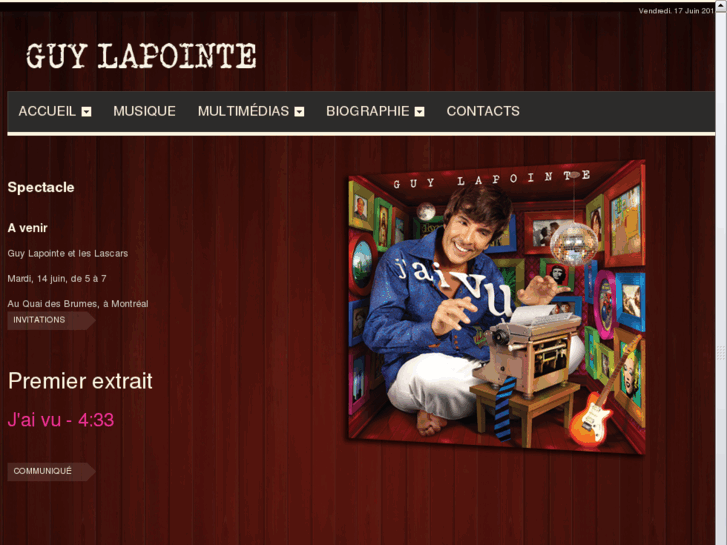Click the Vendredi 17 Juin date text
The width and height of the screenshot is (727, 545).
(676, 11)
